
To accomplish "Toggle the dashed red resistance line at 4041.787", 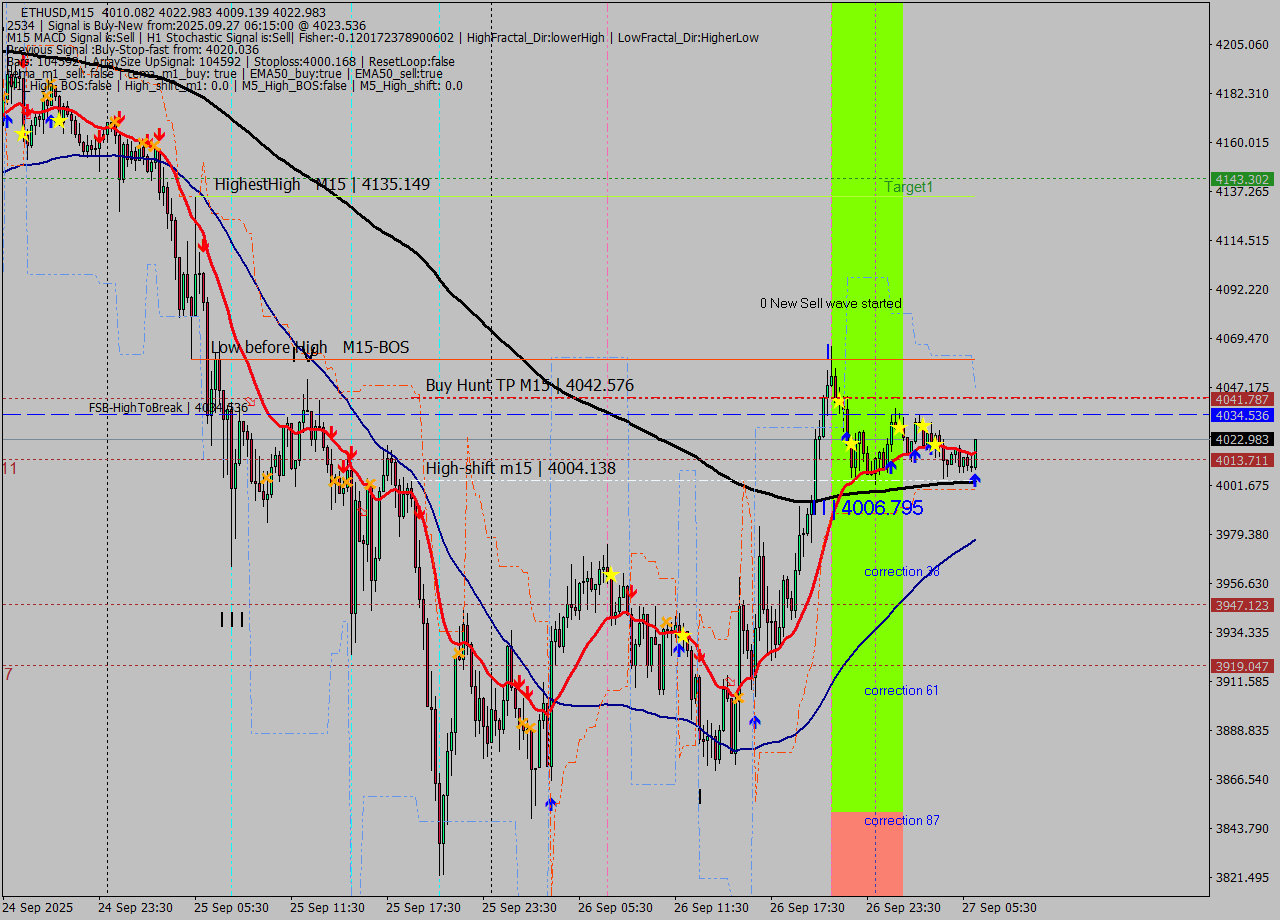I will point(600,399).
